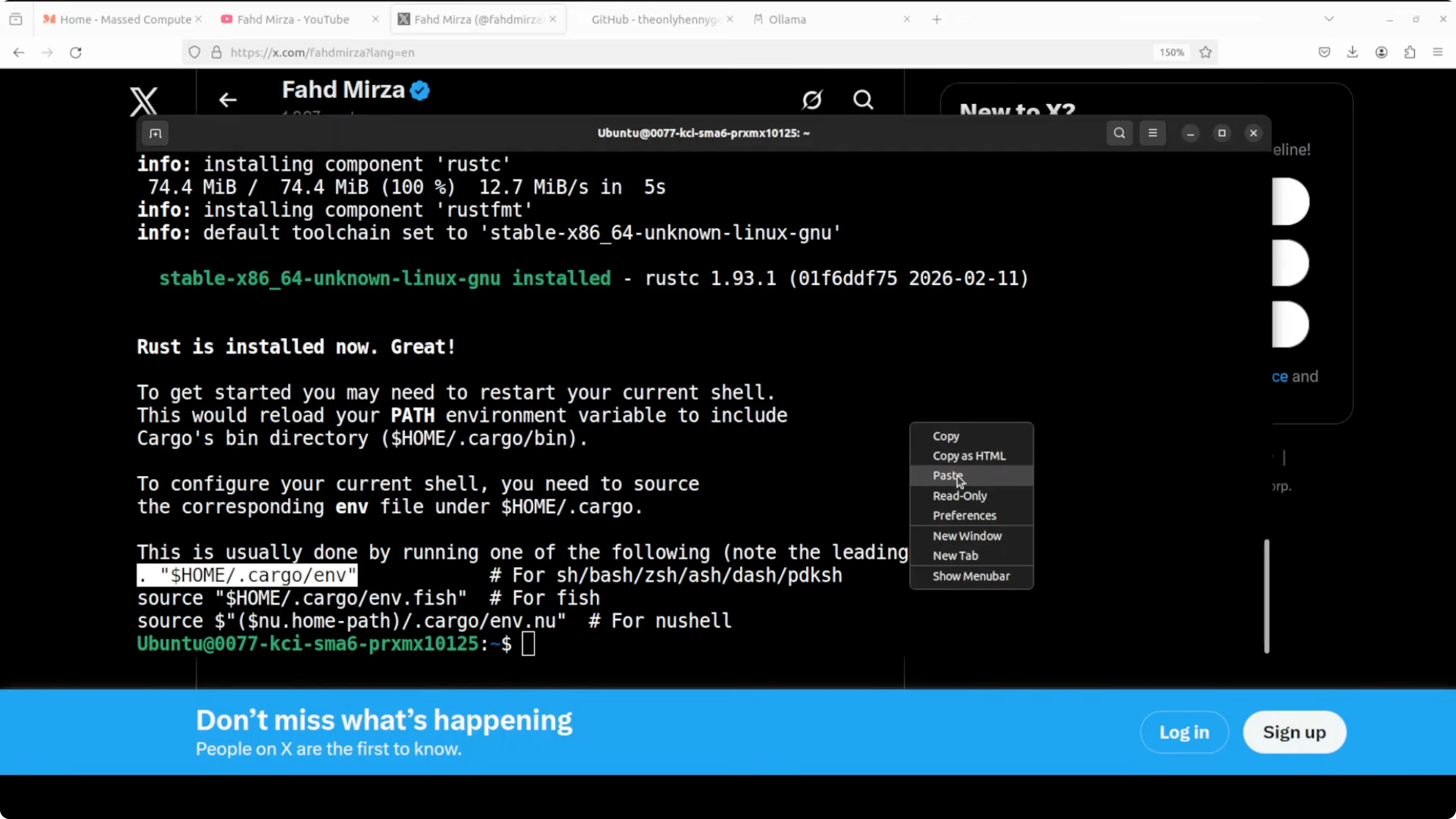
Task: Open the Firefox application menu
Action: pyautogui.click(x=1438, y=53)
